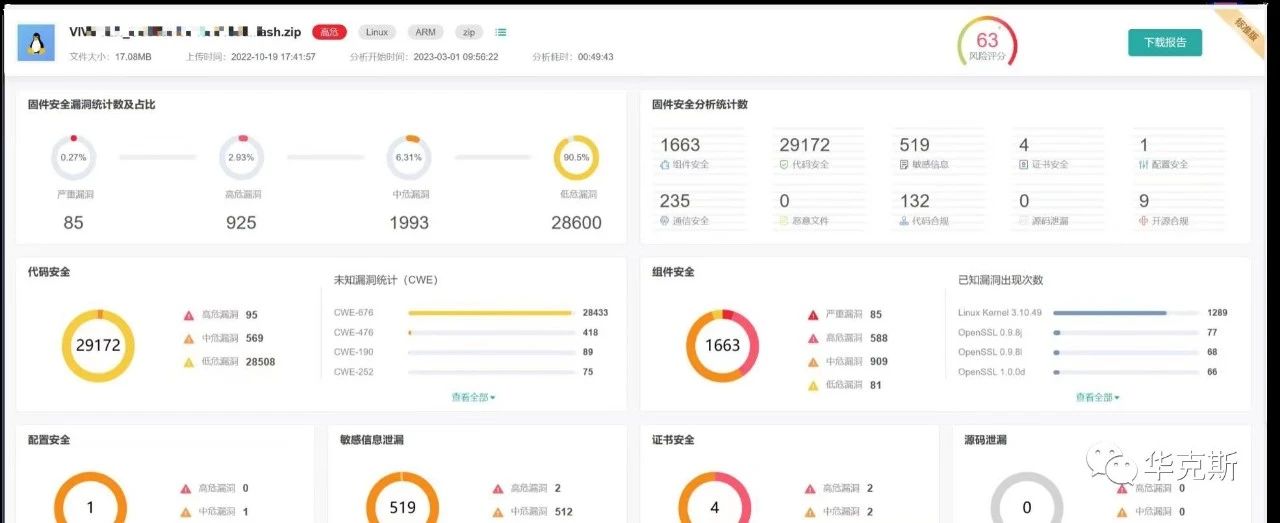Click the upload time 2022-10-19 17:41:57
The image size is (1280, 523).
272,57
